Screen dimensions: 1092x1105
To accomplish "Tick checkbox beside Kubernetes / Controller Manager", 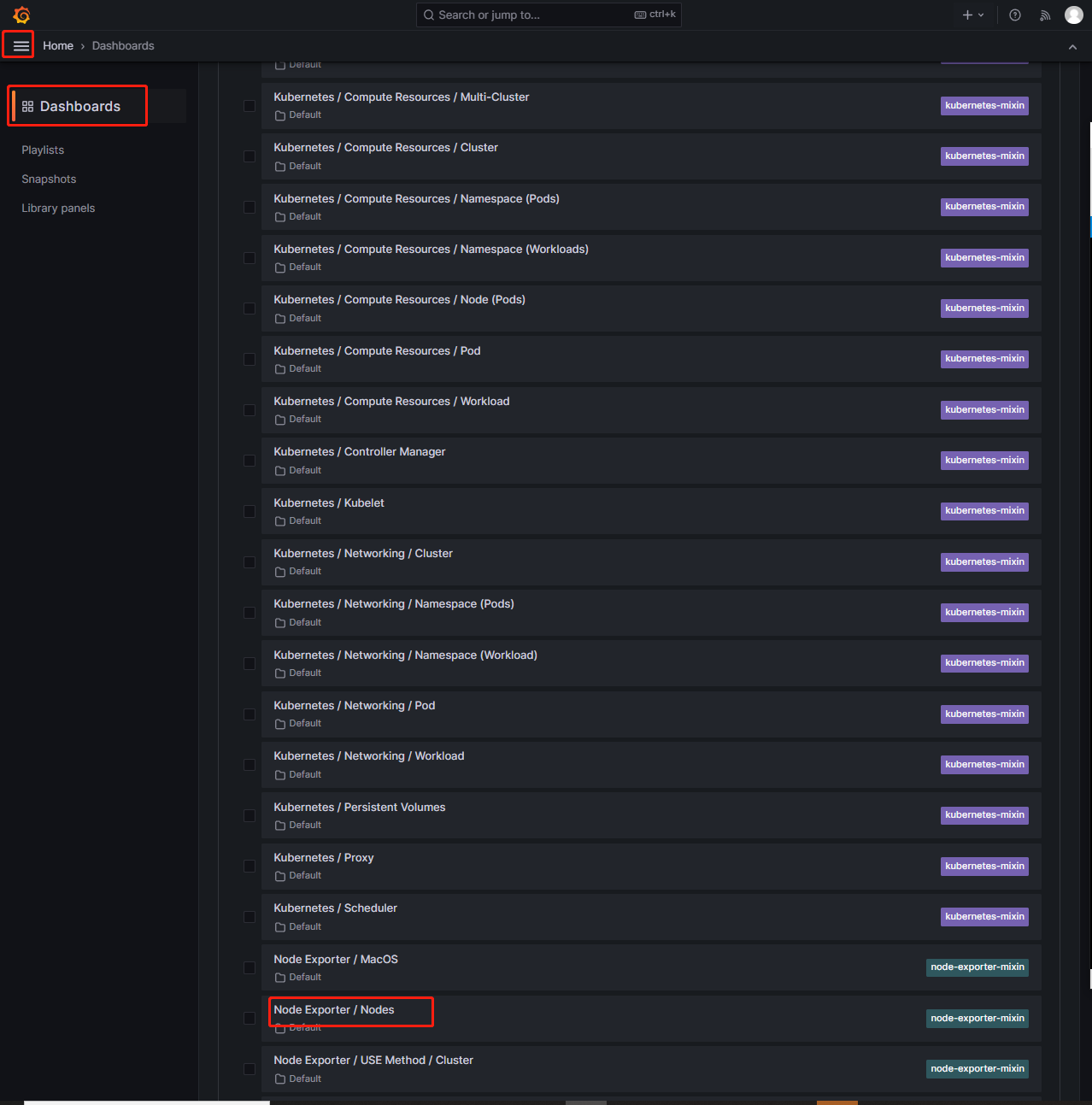I will pyautogui.click(x=250, y=461).
